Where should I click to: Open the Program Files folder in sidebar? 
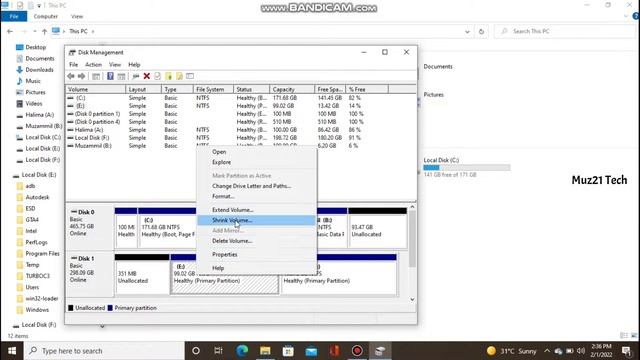tap(42, 254)
